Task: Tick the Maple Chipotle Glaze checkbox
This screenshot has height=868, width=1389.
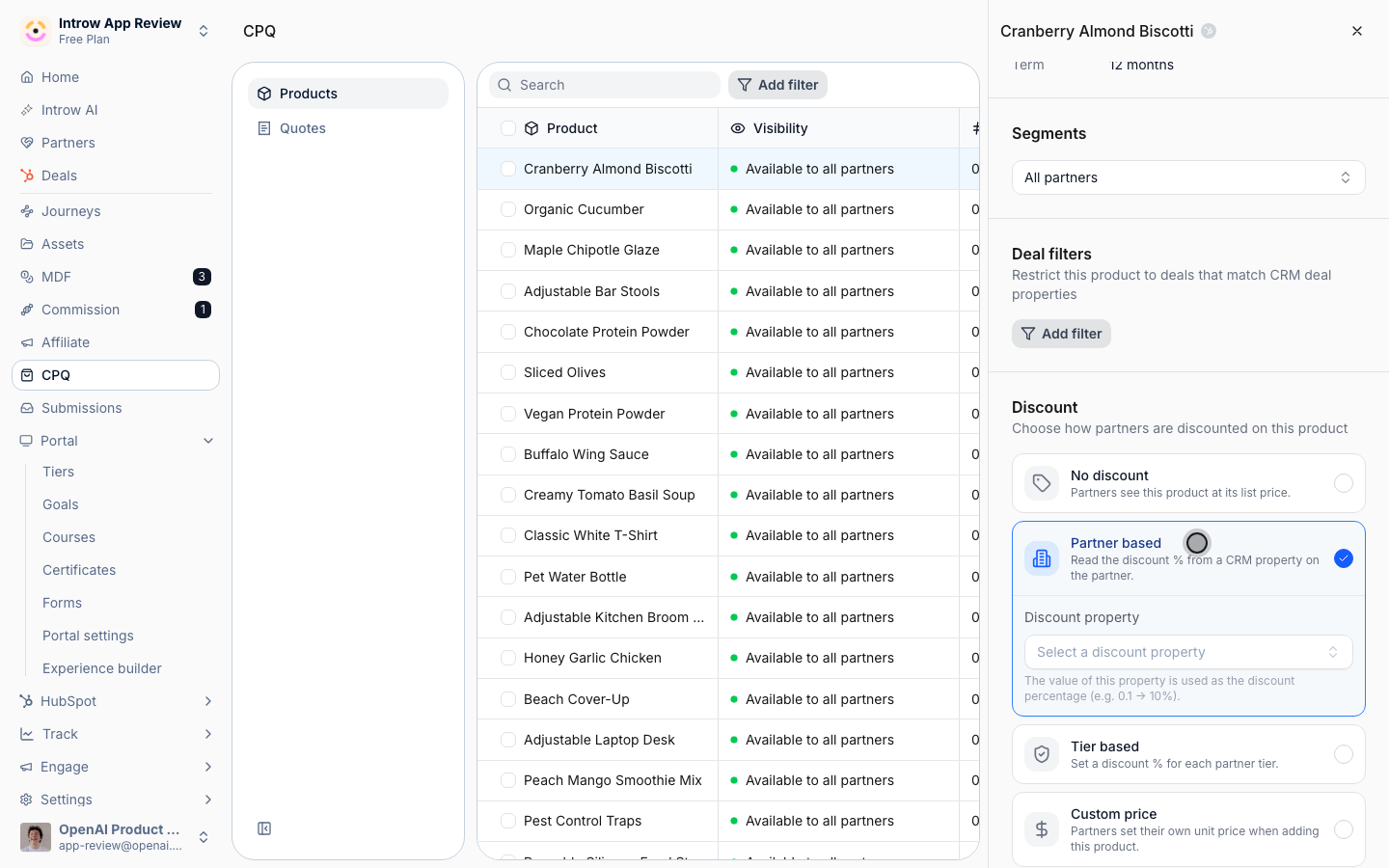Action: [x=508, y=250]
